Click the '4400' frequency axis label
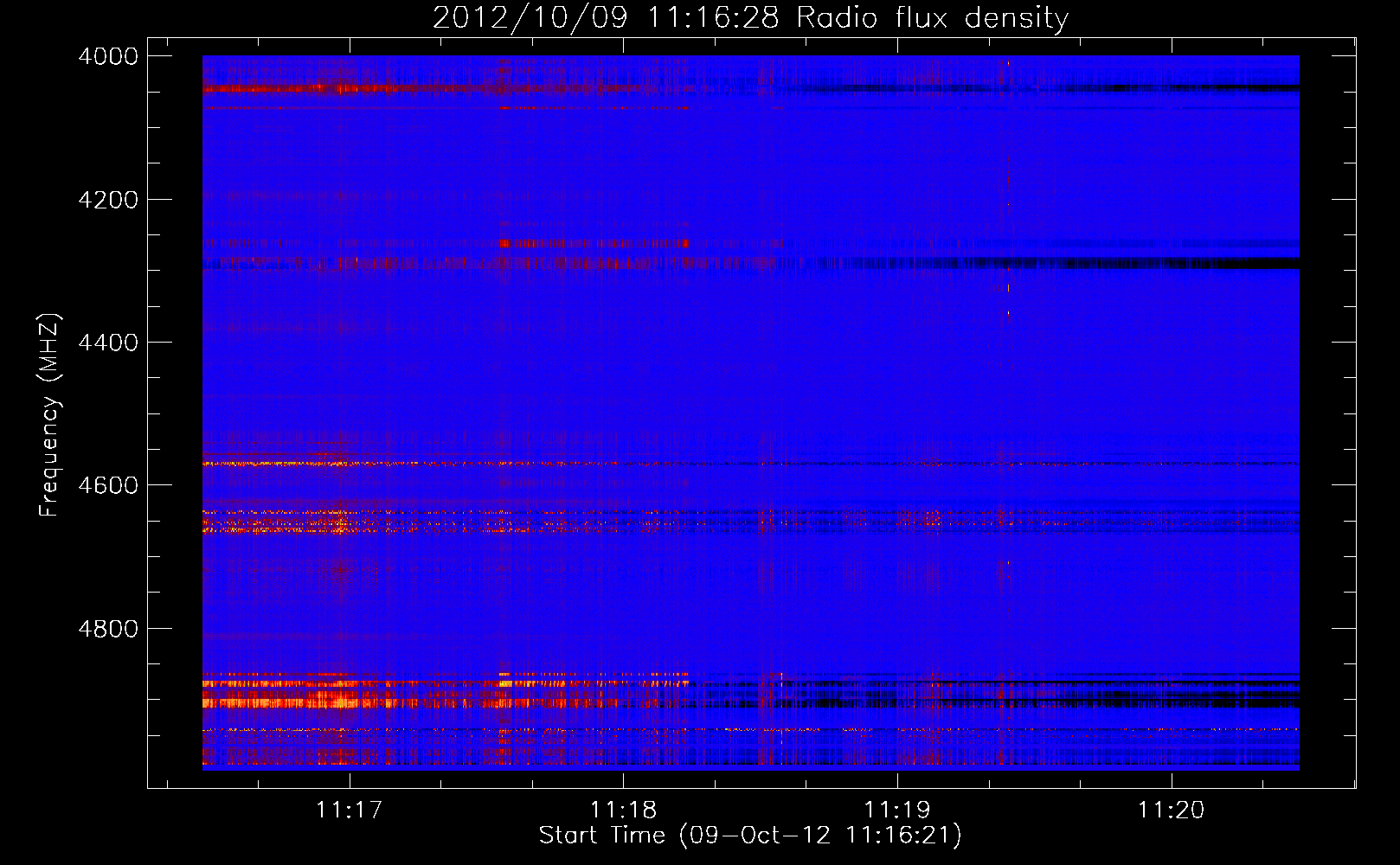 tap(108, 343)
